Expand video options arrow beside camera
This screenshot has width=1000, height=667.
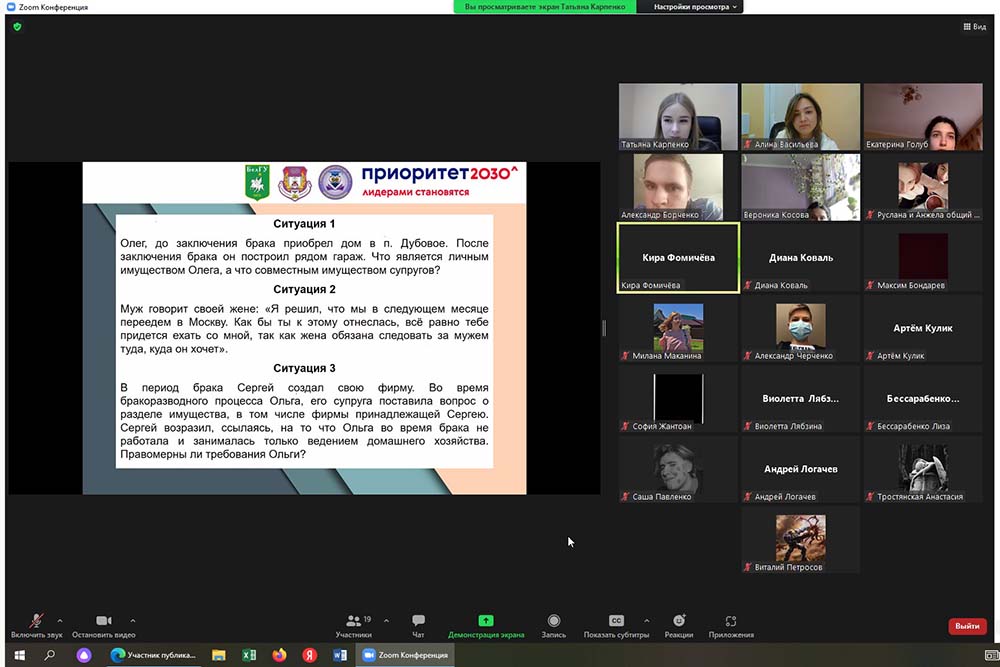(x=133, y=620)
